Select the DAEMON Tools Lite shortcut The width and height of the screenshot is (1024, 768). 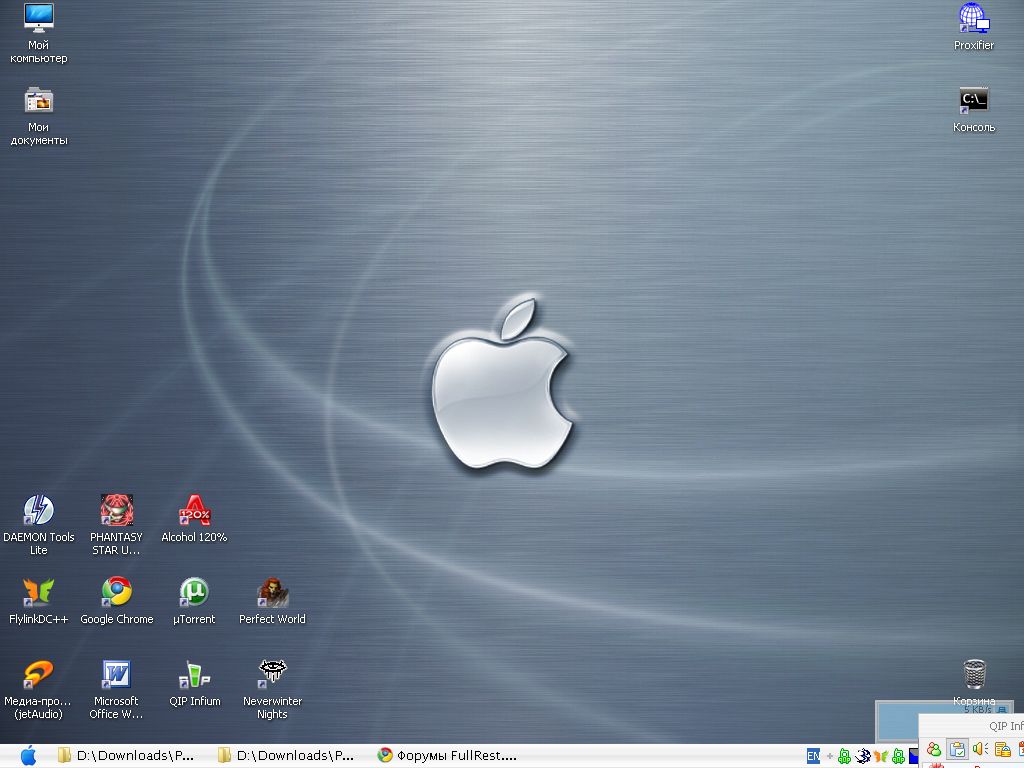[x=39, y=525]
